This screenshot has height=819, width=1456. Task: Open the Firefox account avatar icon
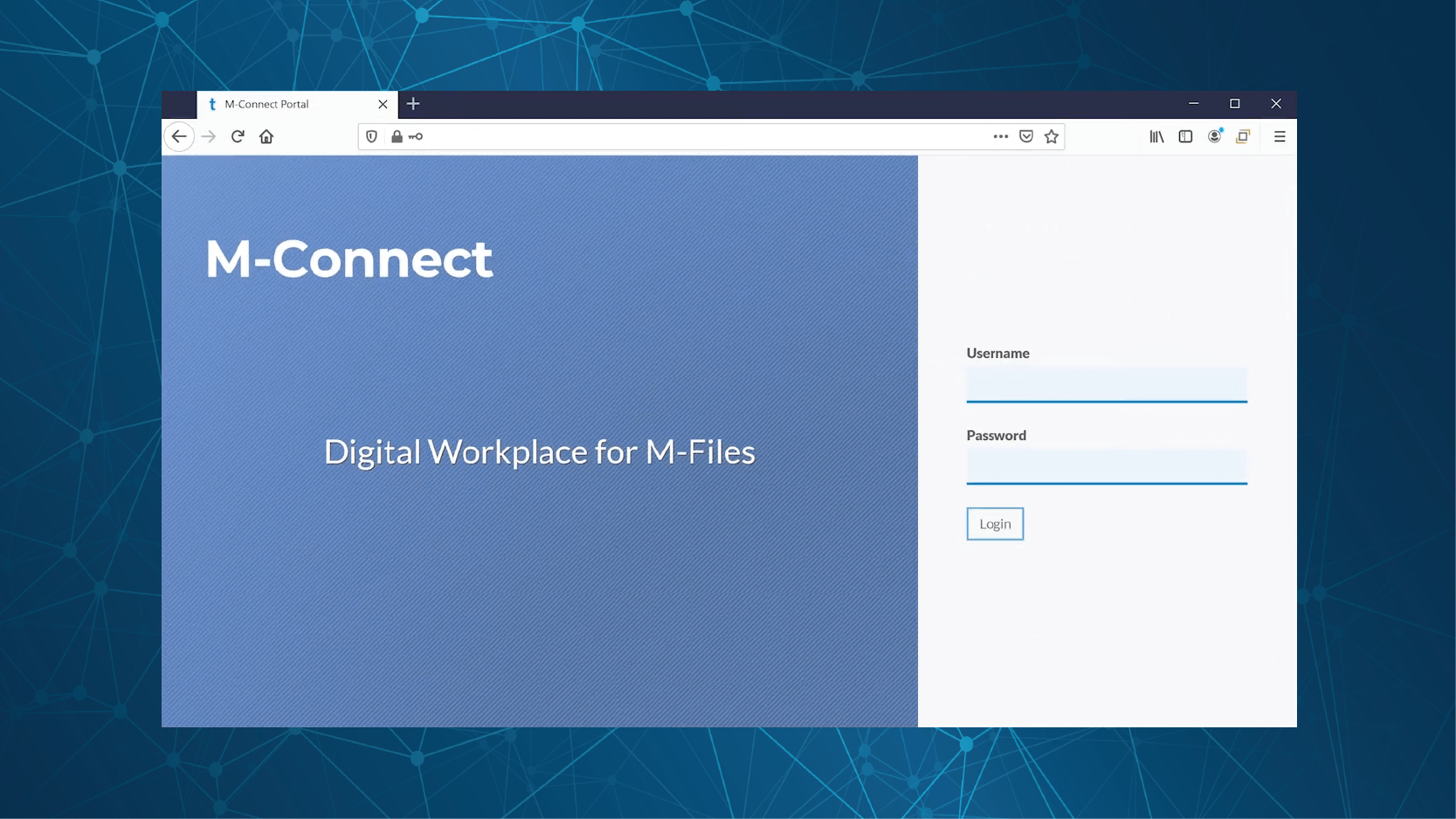click(1215, 136)
